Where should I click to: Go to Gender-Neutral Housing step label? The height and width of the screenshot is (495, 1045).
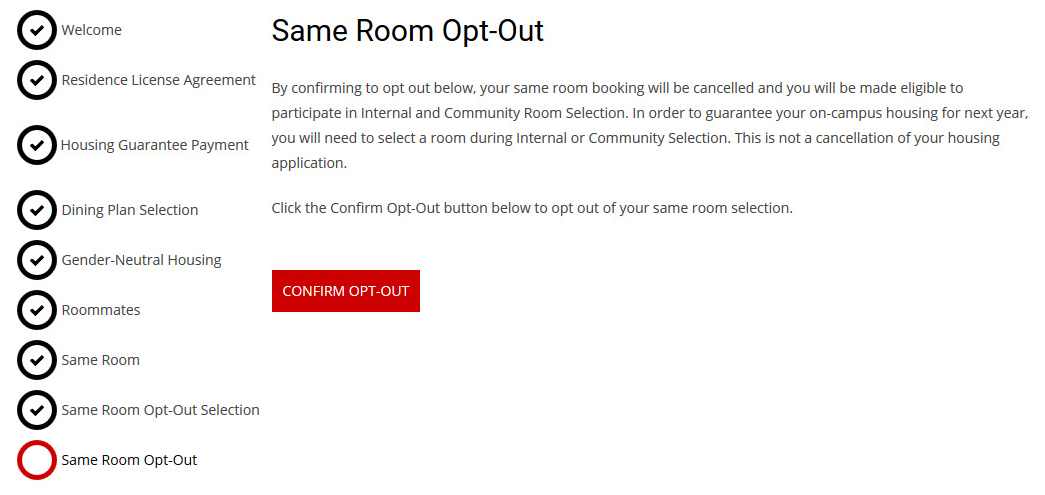coord(141,260)
